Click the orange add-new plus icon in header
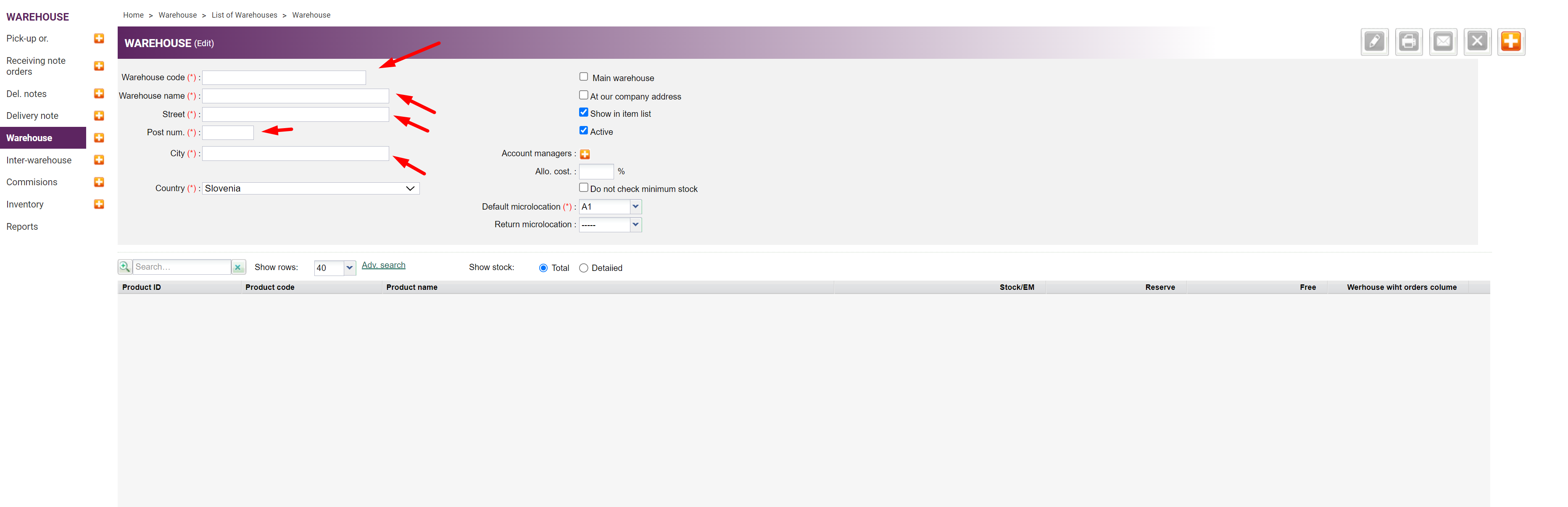1568x507 pixels. point(1511,42)
